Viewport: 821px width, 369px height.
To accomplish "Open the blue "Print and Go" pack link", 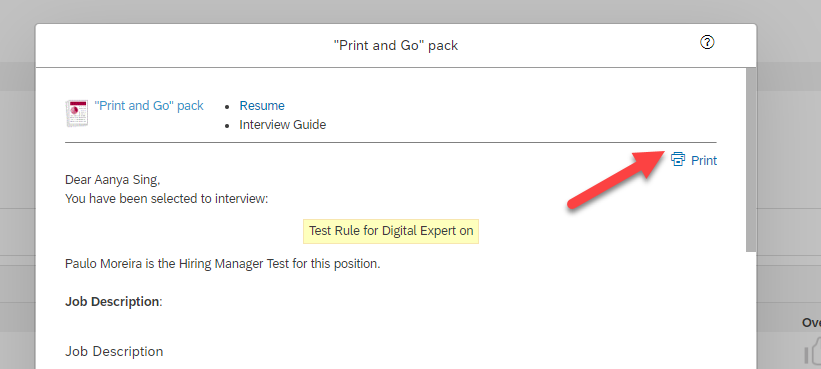I will (x=149, y=106).
